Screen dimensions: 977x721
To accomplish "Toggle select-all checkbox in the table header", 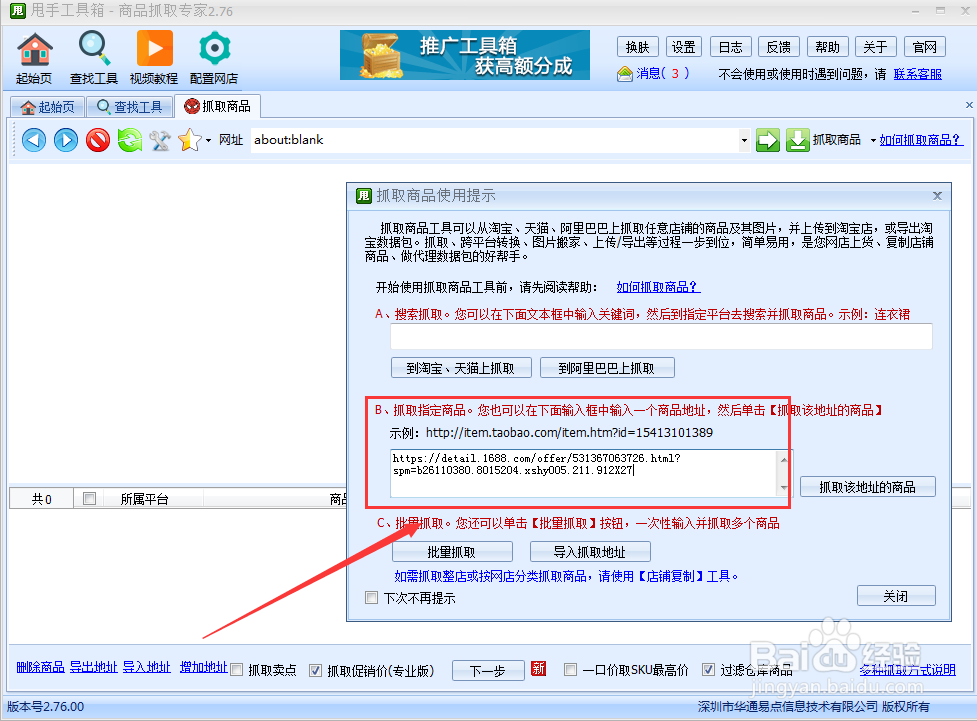I will coord(90,499).
